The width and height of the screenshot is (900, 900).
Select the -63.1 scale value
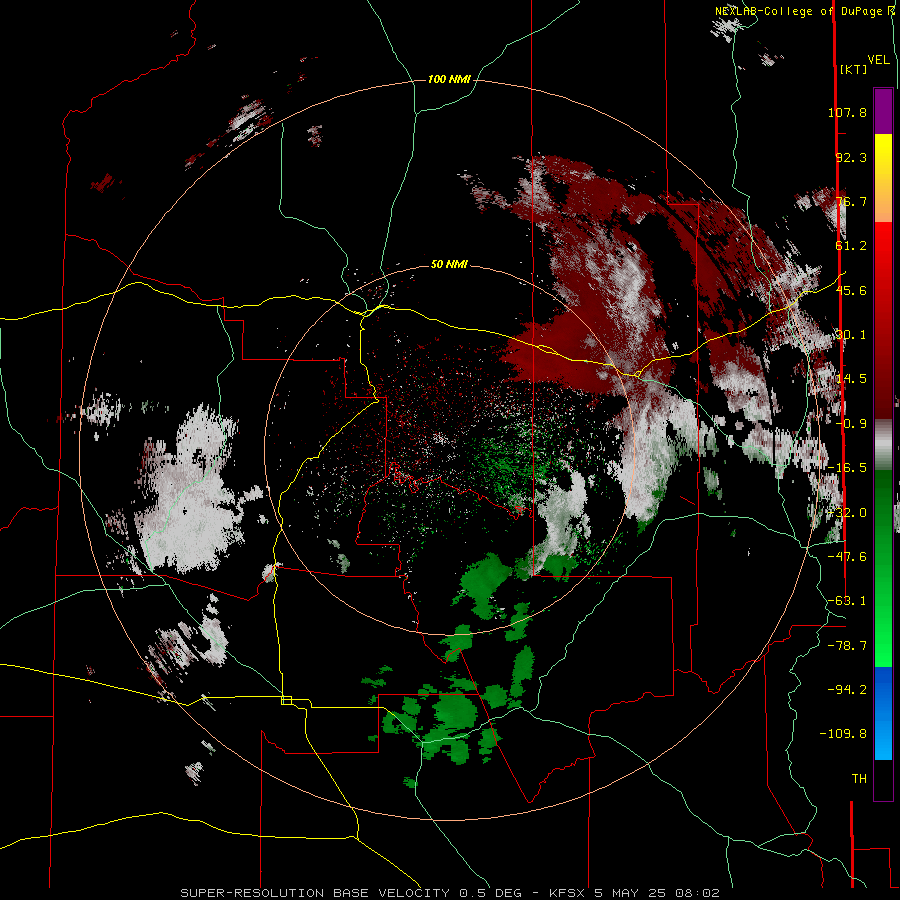click(x=847, y=601)
